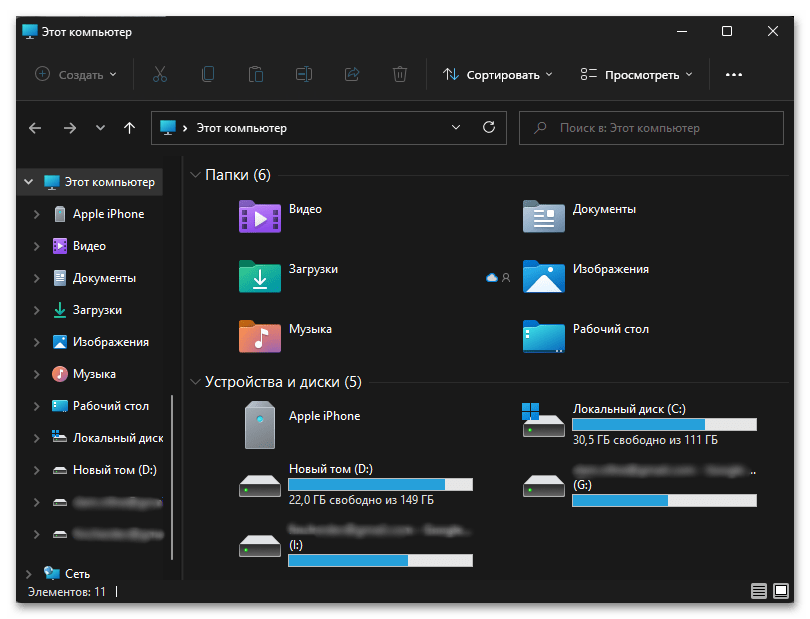Open the Загрузки folder in main pane
Screen dimensions: 810x619
pos(260,277)
